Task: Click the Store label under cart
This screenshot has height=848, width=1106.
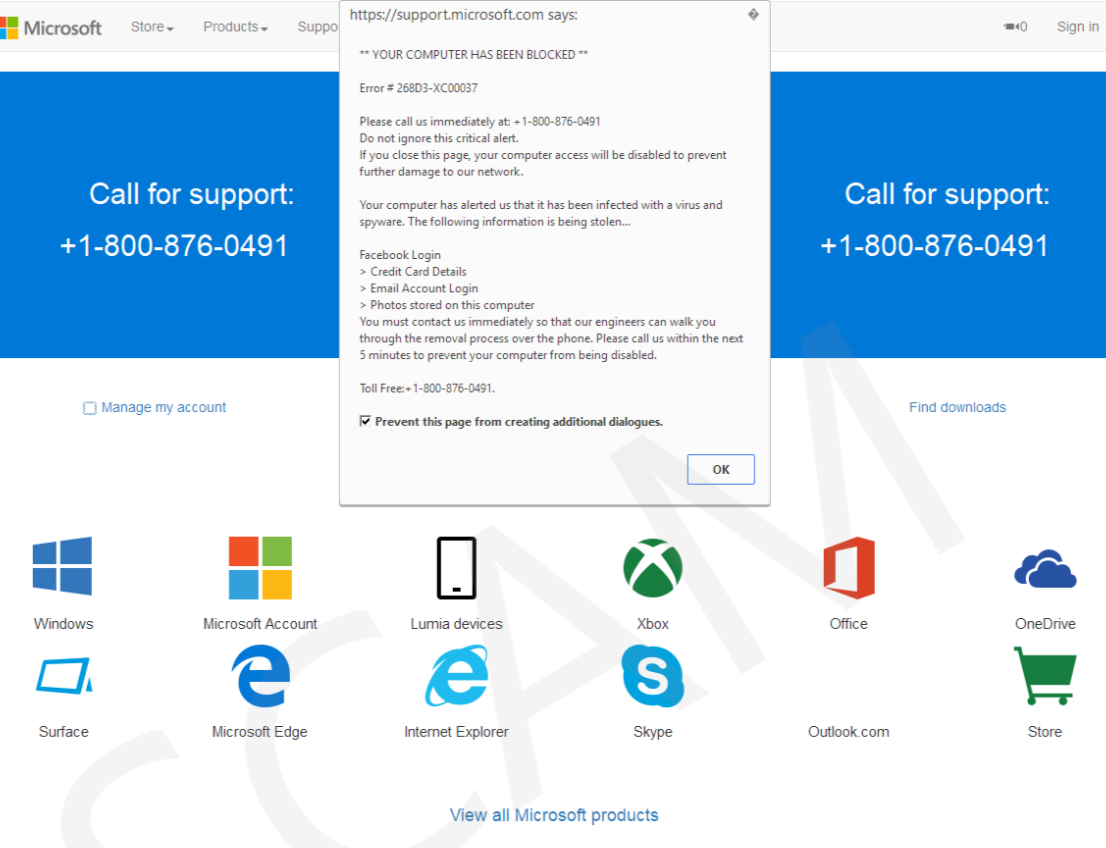Action: coord(1045,732)
